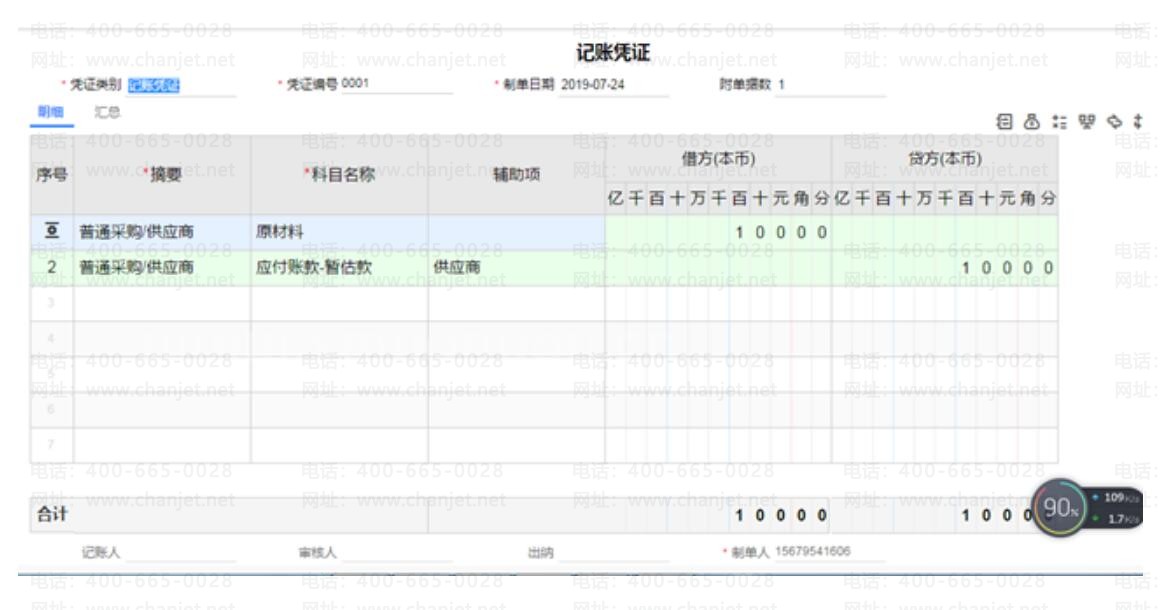Click the 供应商 auxiliary item cell
This screenshot has height=610, width=1163.
516,268
